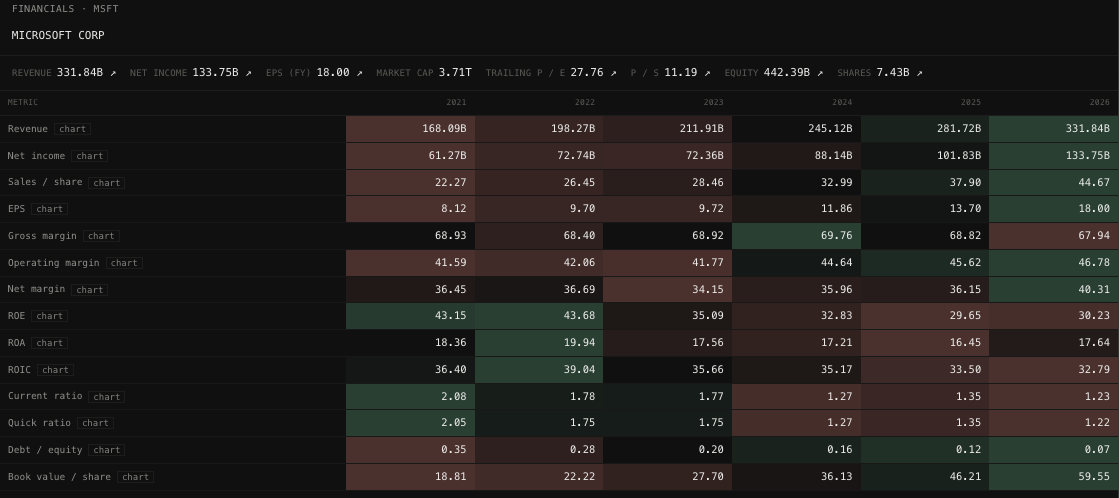Select Gross margin 2024 cell 69.76
This screenshot has height=498, width=1119.
(796, 236)
